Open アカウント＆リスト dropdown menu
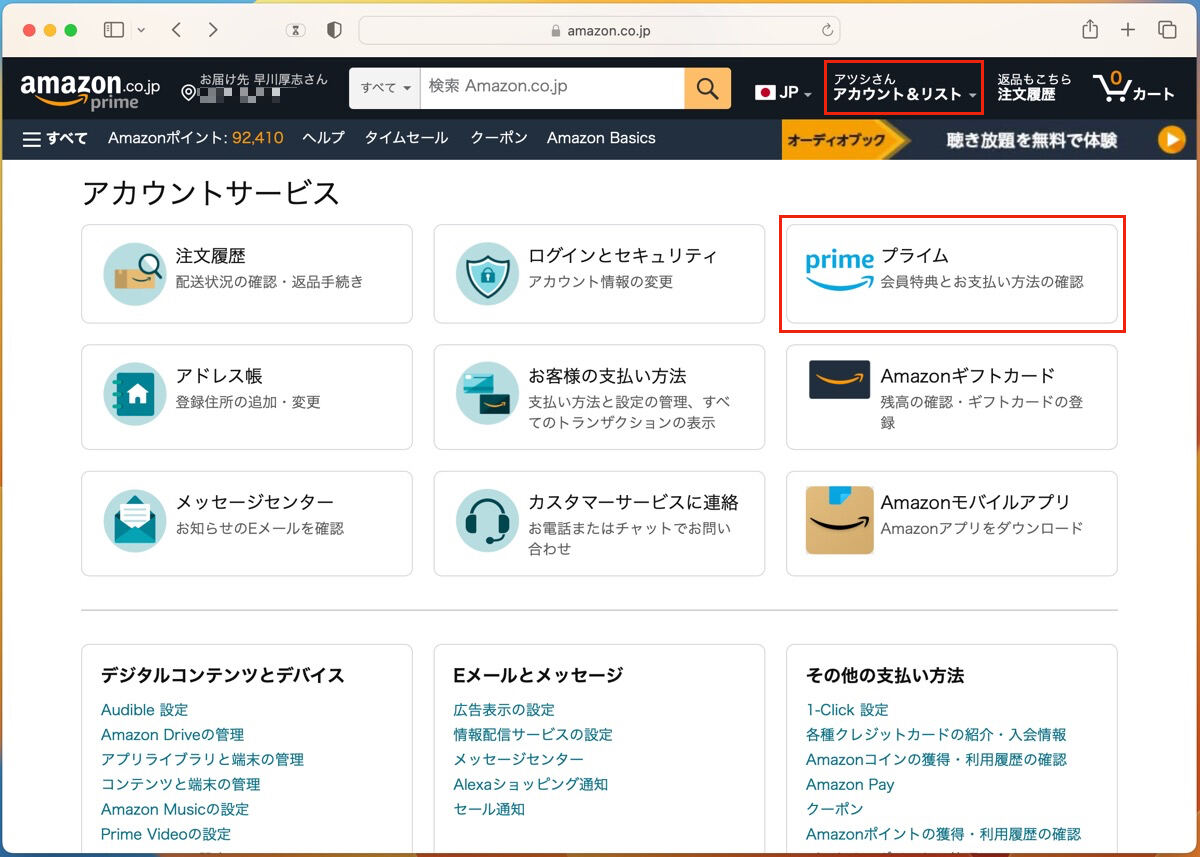 click(904, 87)
